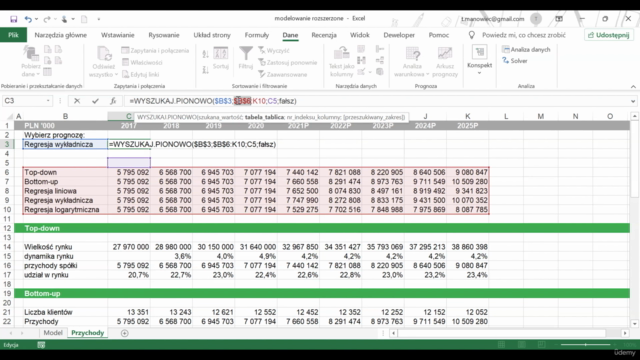Open the Widok tab
Image resolution: width=640 pixels, height=360 pixels.
coord(360,35)
